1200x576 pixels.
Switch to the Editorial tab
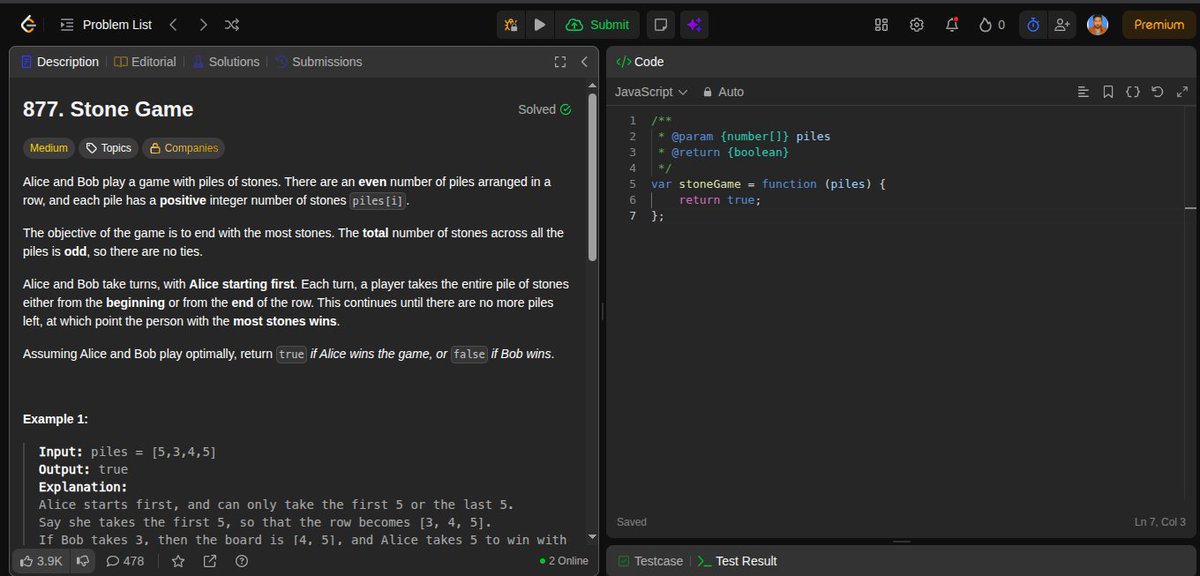[145, 62]
